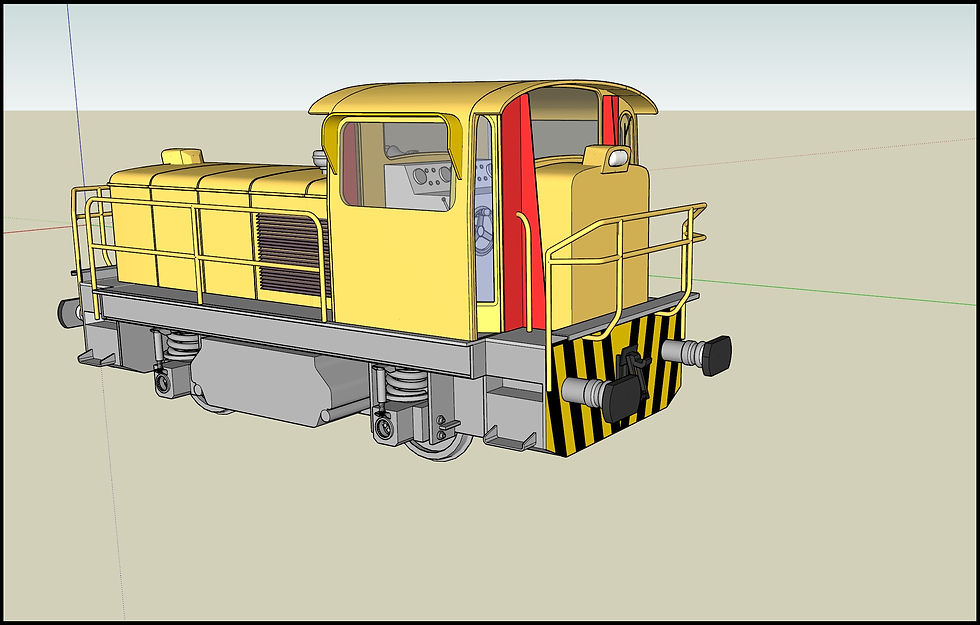Viewport: 980px width, 625px height.
Task: Select the large red cab door panel
Action: (x=524, y=212)
